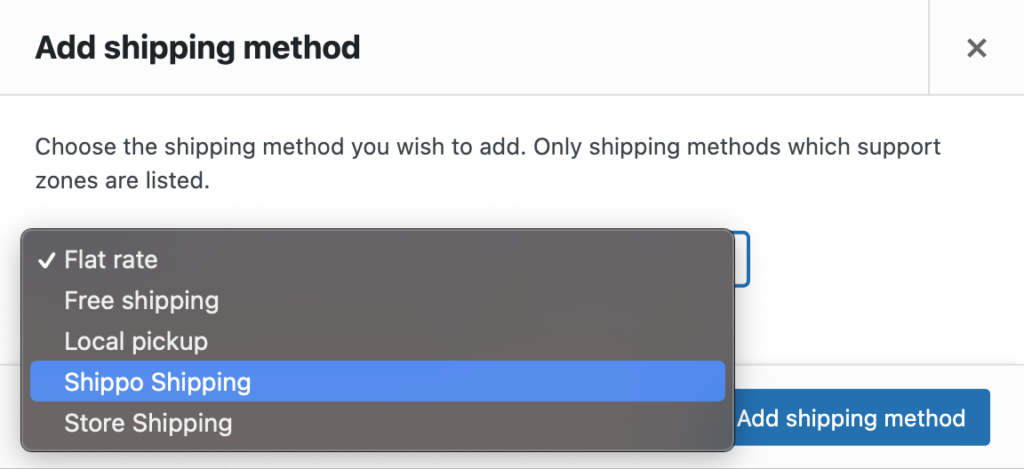
Task: Click the "Choose the shipping method" description text
Action: tap(190, 147)
